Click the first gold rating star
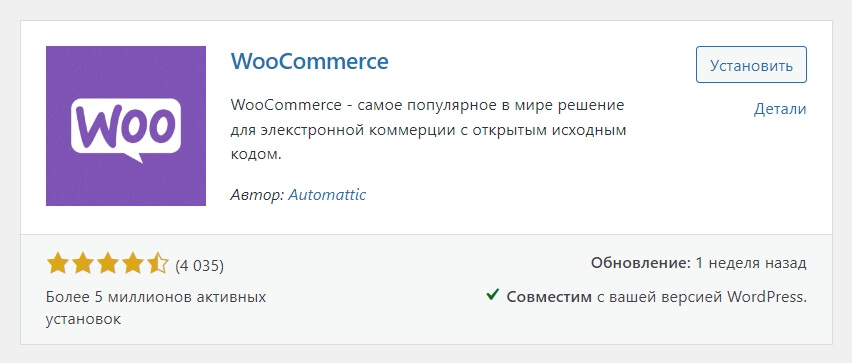The height and width of the screenshot is (363, 852). pyautogui.click(x=57, y=264)
